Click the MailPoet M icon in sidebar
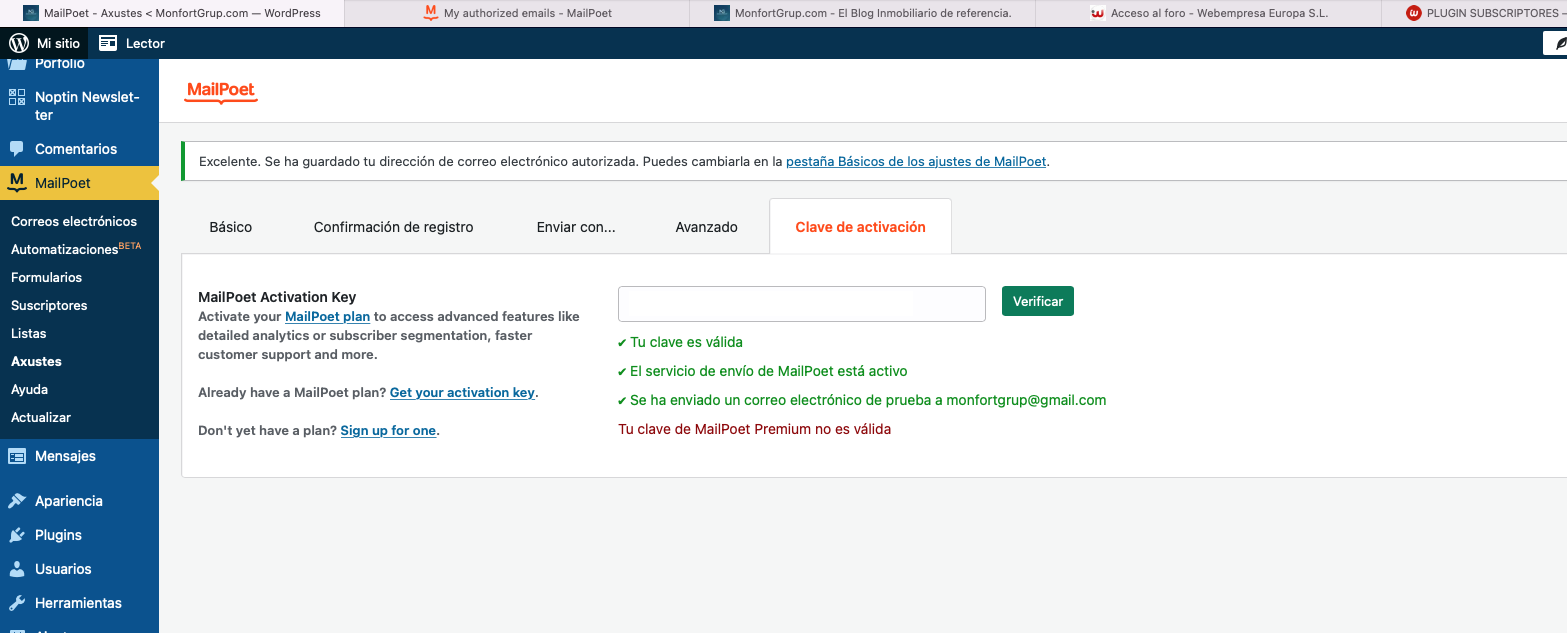Image resolution: width=1567 pixels, height=633 pixels. pyautogui.click(x=17, y=182)
